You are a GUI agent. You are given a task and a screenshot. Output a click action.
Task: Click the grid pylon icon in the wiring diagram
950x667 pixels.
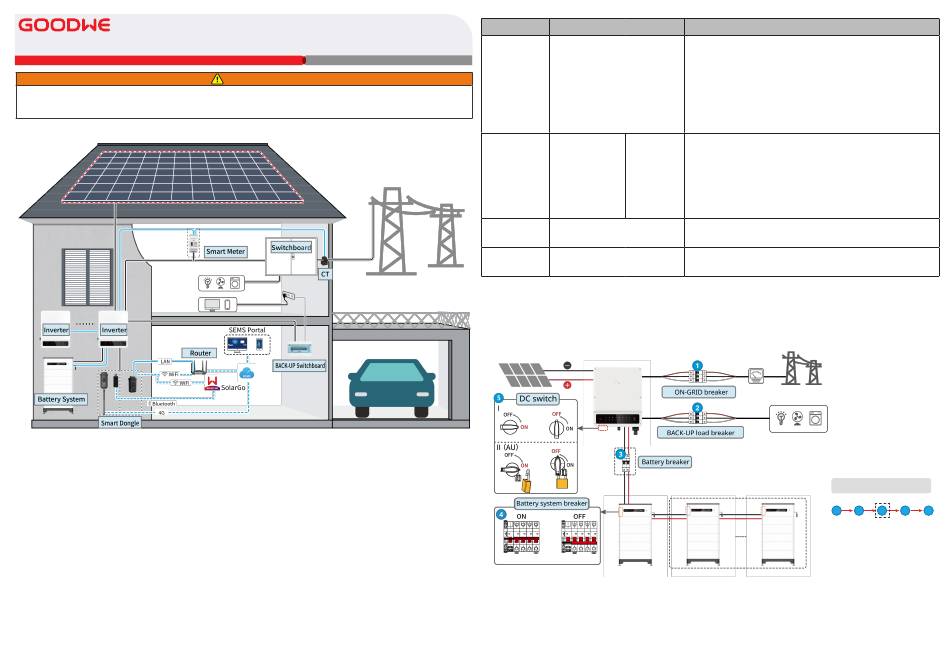tap(801, 368)
